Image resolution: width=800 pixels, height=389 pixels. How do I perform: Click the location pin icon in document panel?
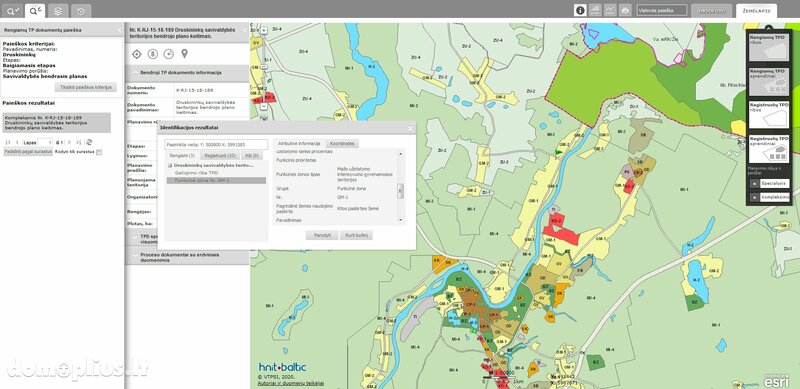(184, 54)
